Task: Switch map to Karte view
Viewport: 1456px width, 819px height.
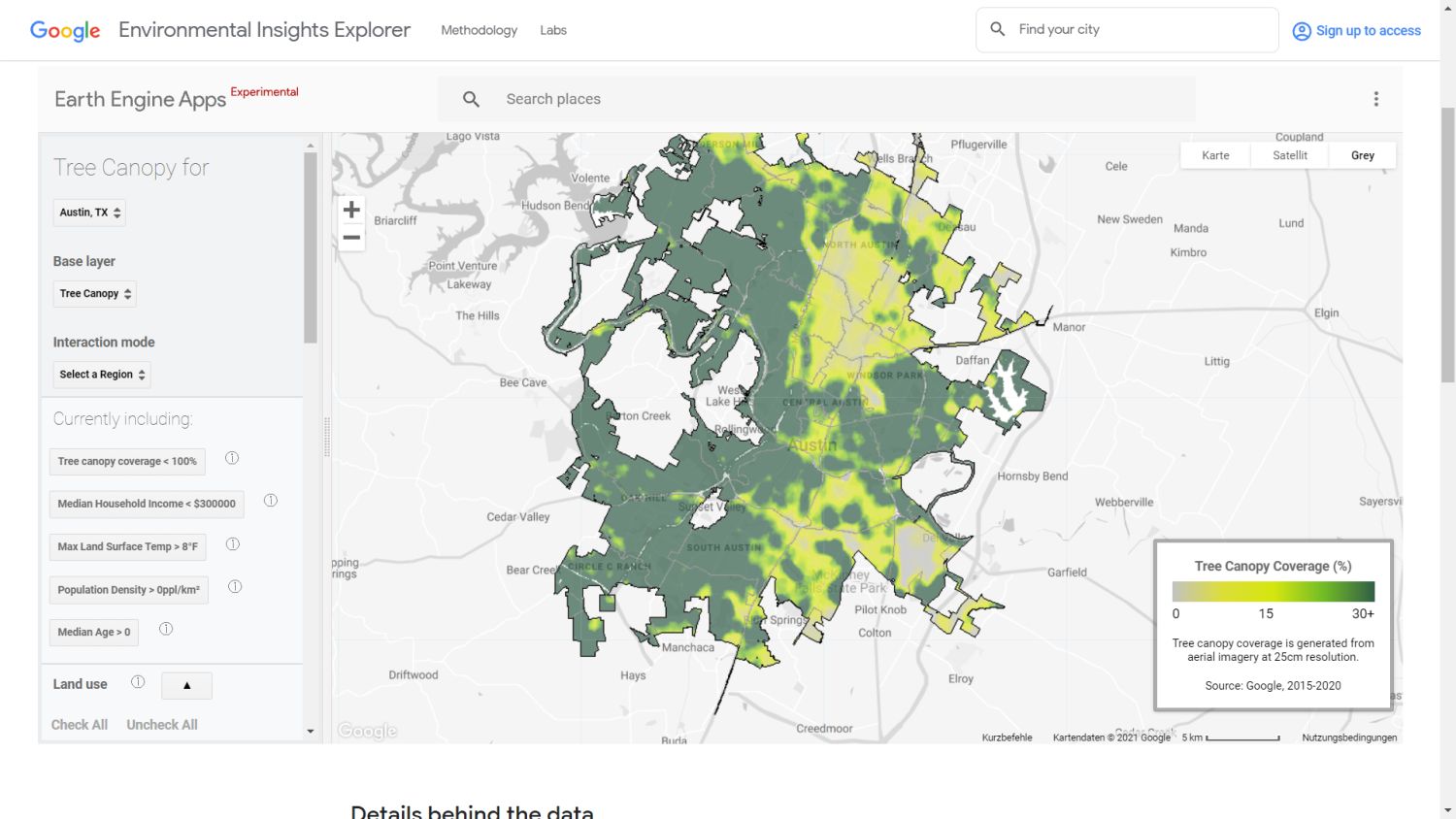Action: [x=1215, y=155]
